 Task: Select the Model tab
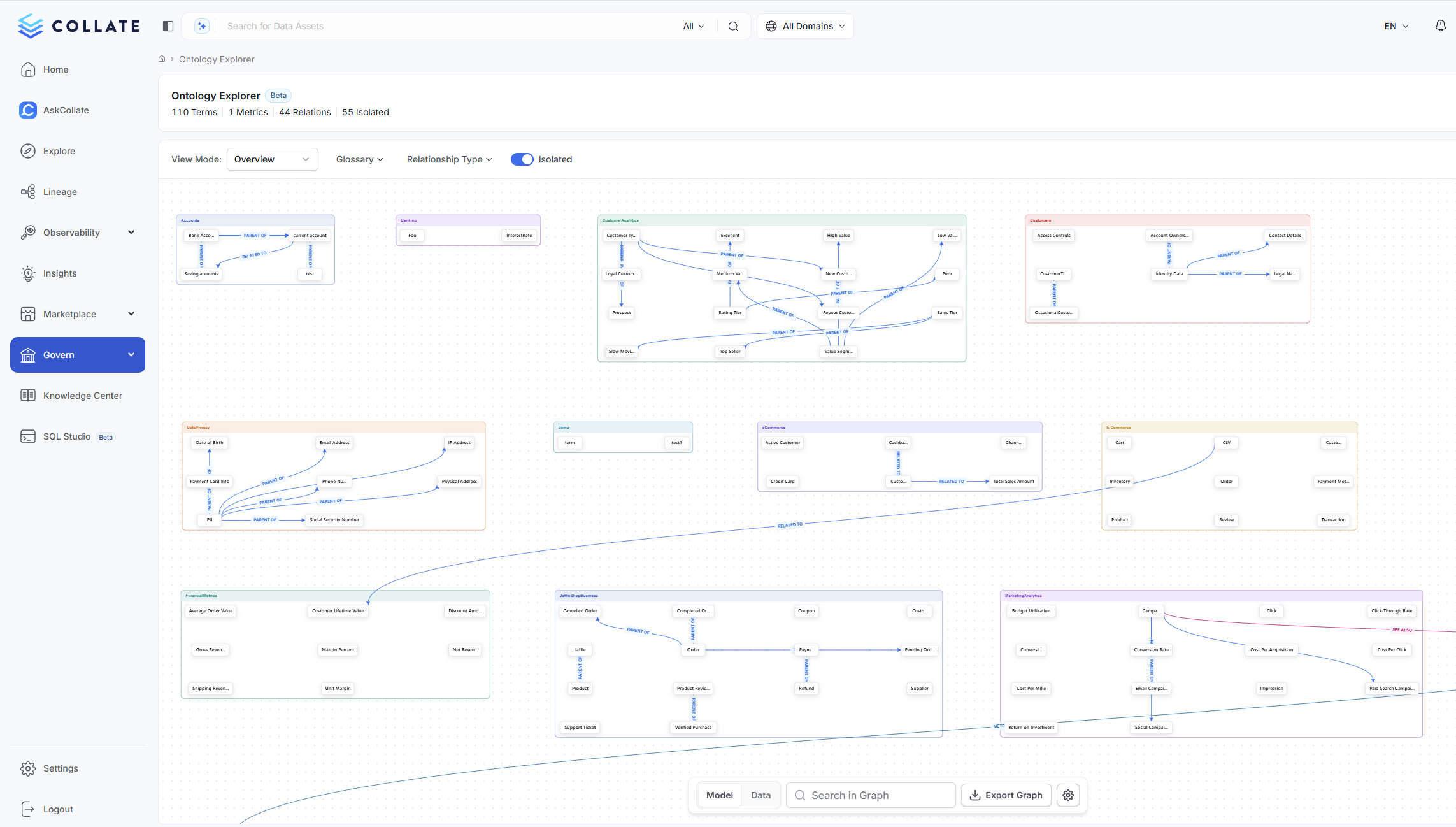coord(719,795)
